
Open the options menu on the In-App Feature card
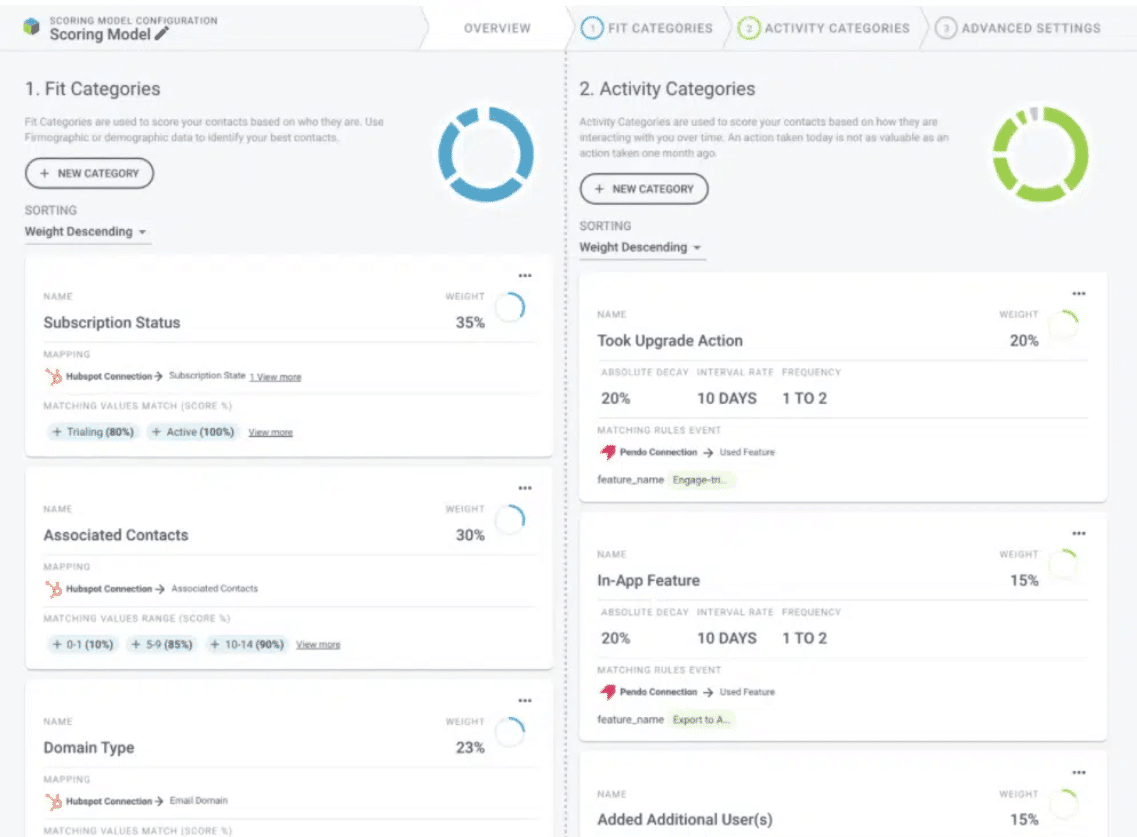(x=1079, y=533)
